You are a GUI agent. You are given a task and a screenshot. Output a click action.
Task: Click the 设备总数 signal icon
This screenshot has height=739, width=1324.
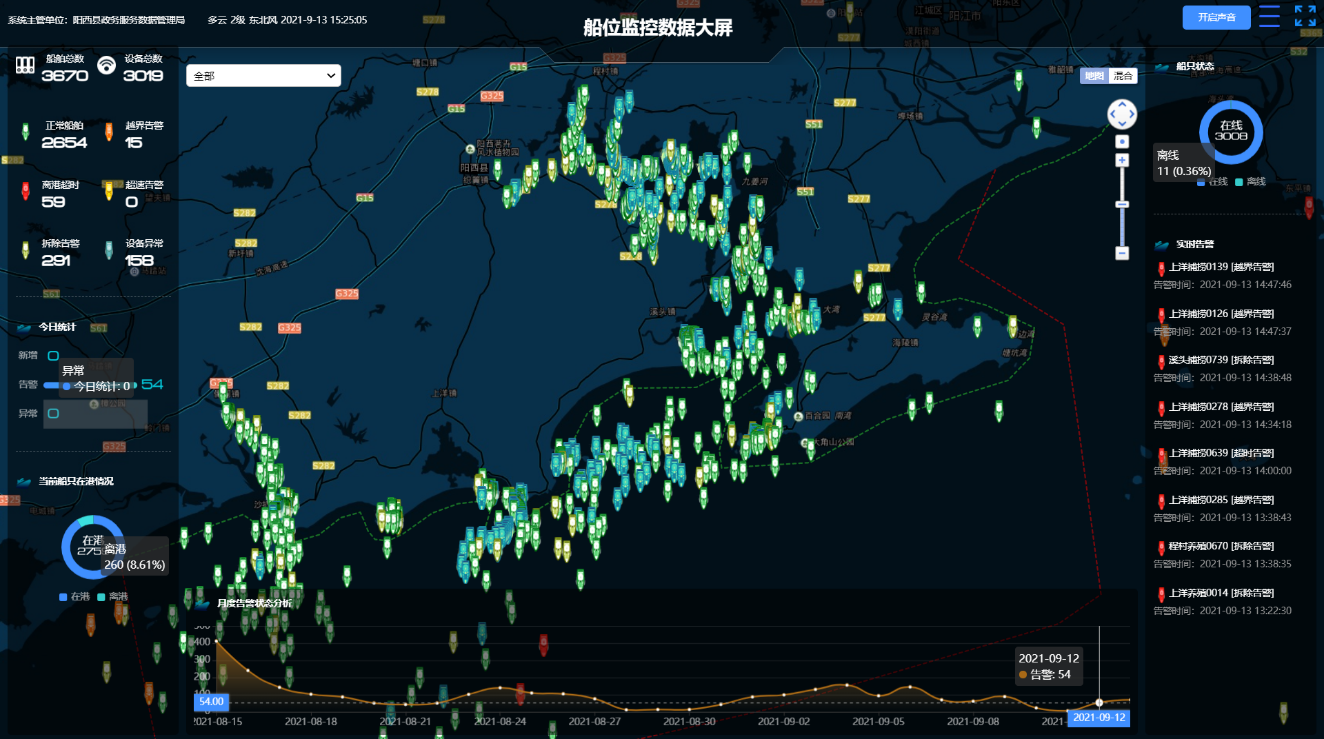point(106,66)
